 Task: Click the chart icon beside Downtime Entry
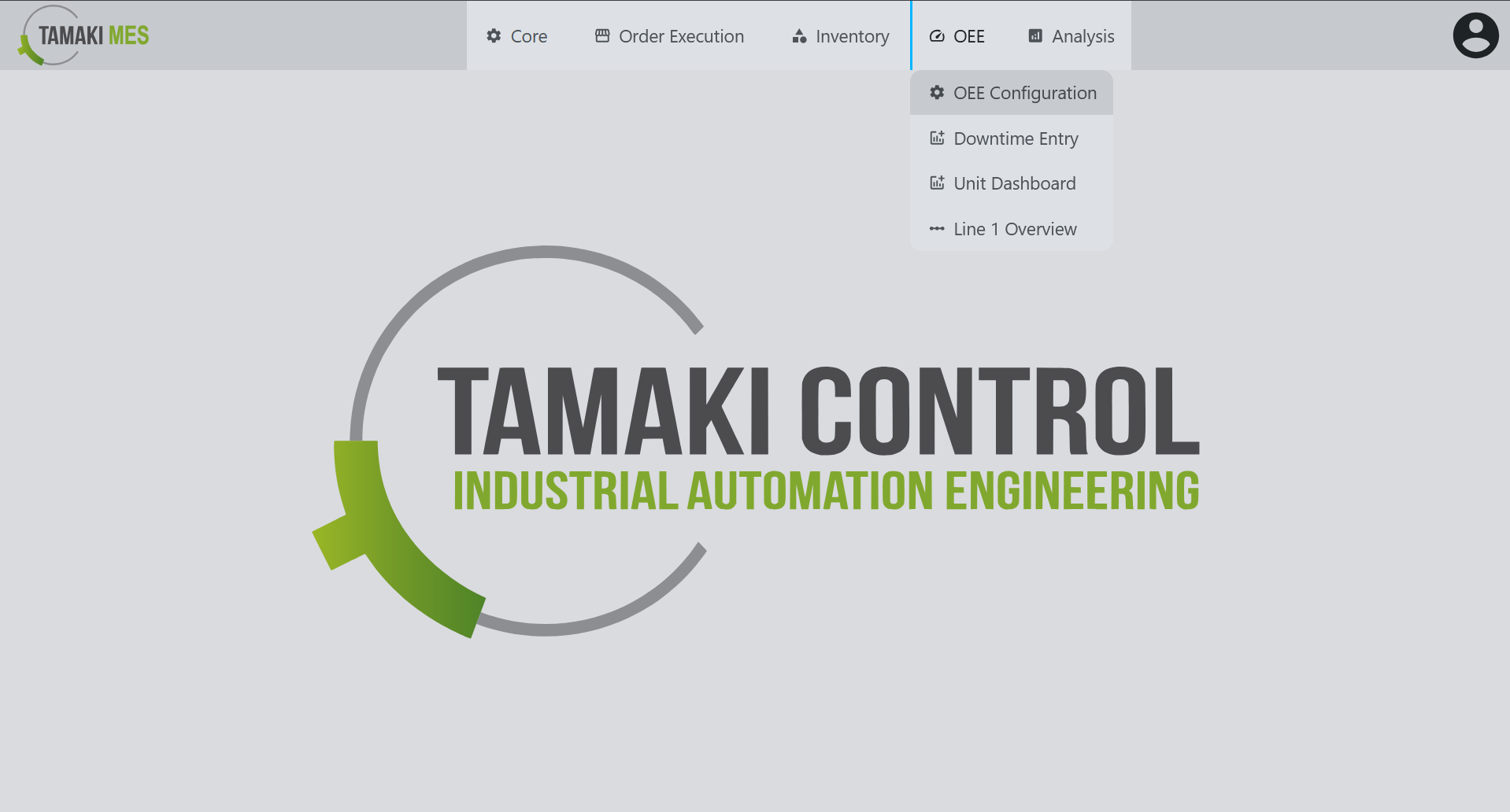pyautogui.click(x=937, y=138)
